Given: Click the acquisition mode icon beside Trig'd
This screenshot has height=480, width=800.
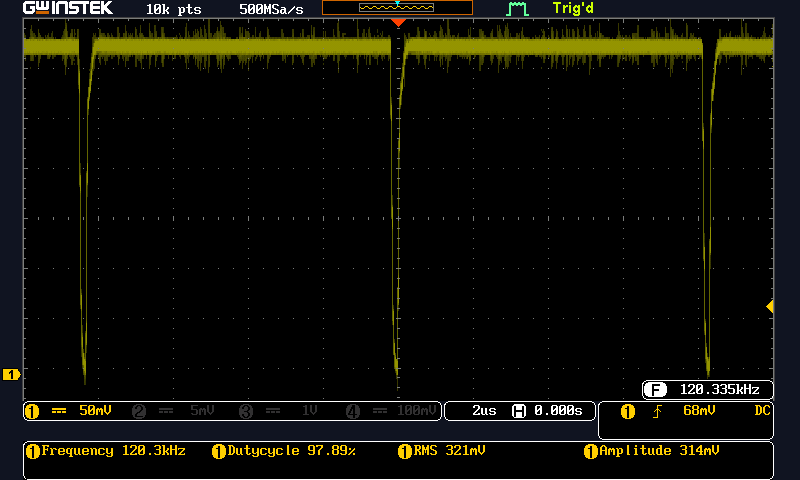Looking at the screenshot, I should [x=517, y=9].
